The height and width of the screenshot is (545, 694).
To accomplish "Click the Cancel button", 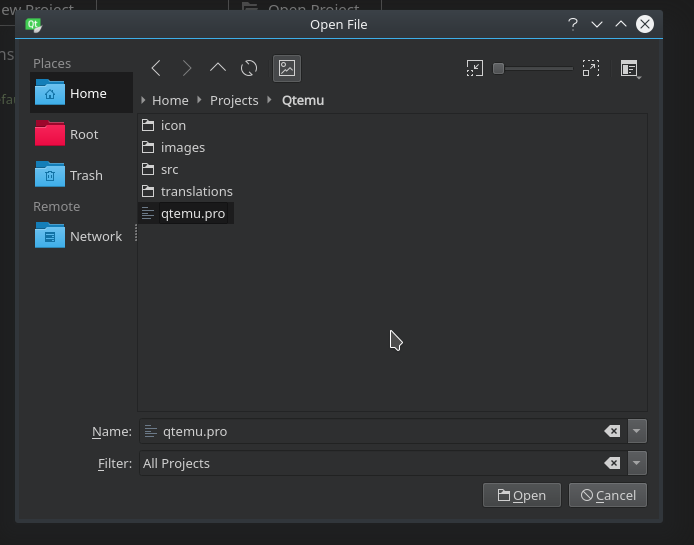I will pyautogui.click(x=608, y=495).
